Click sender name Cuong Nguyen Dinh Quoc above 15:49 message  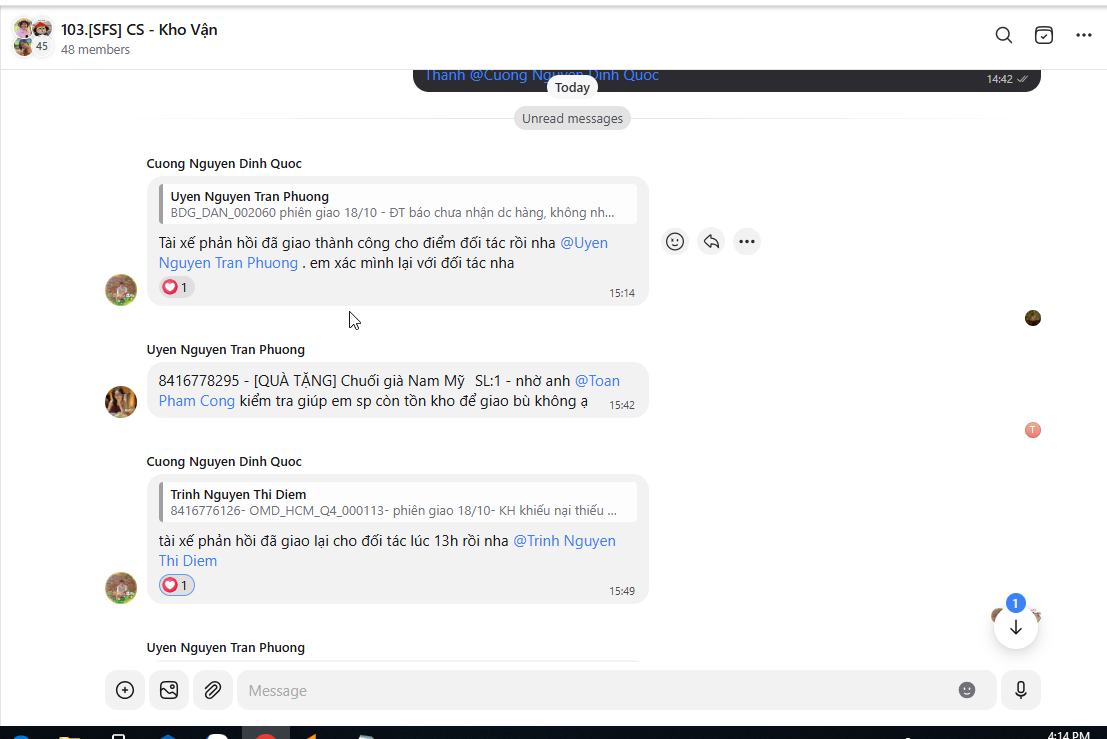coord(224,461)
